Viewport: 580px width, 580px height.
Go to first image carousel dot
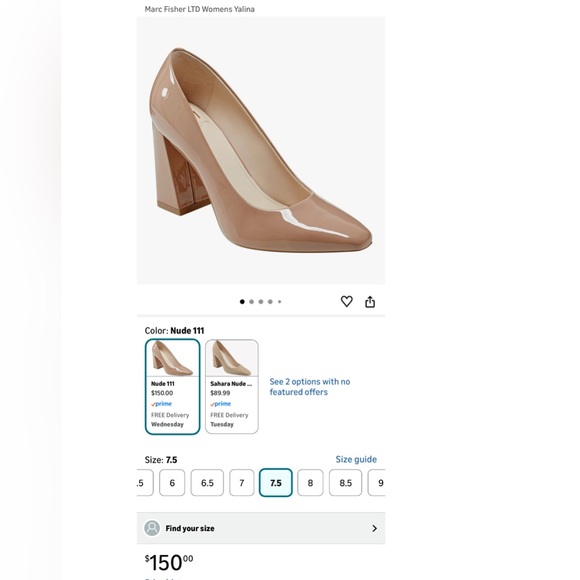coord(242,302)
